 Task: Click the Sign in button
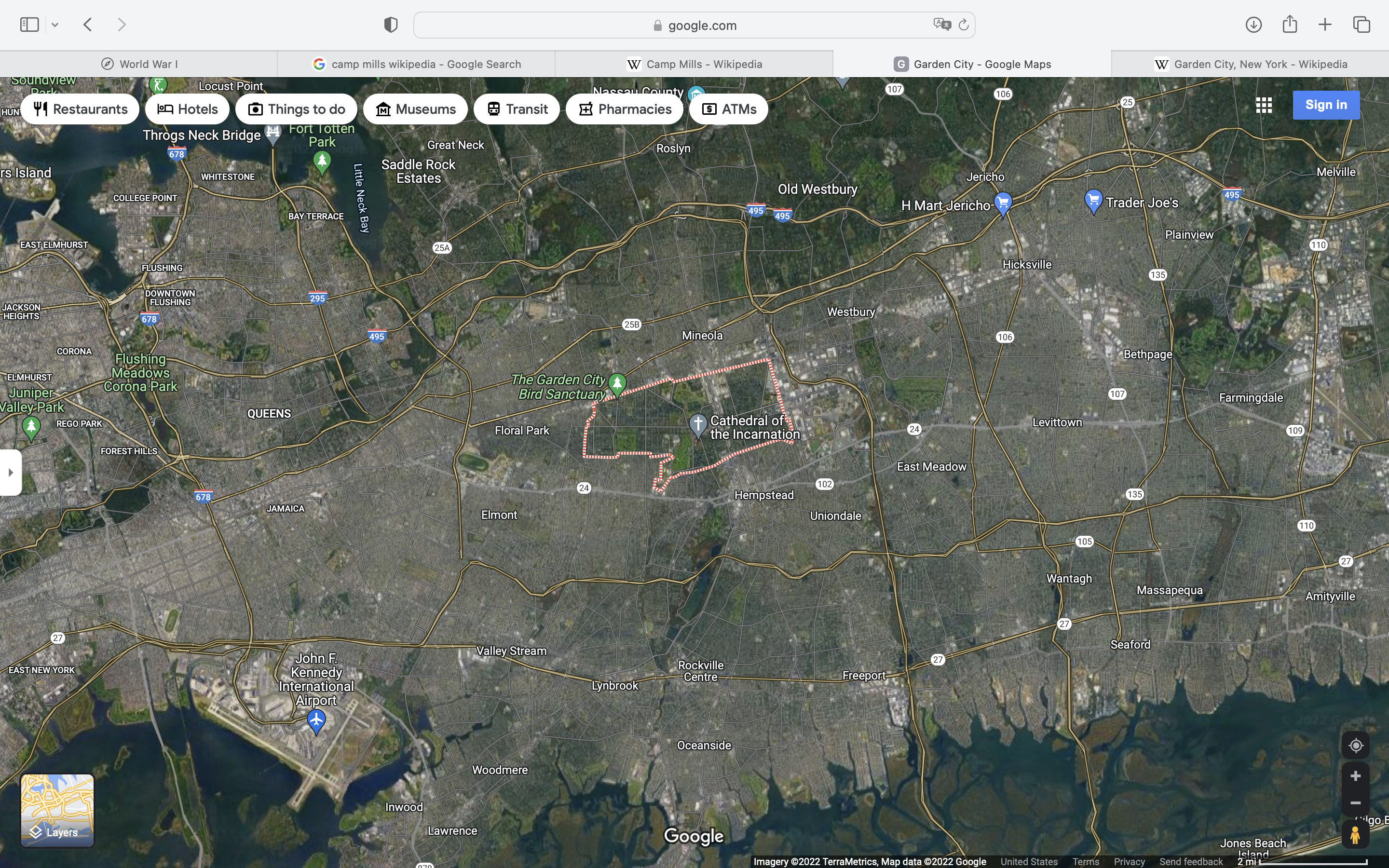click(1325, 105)
